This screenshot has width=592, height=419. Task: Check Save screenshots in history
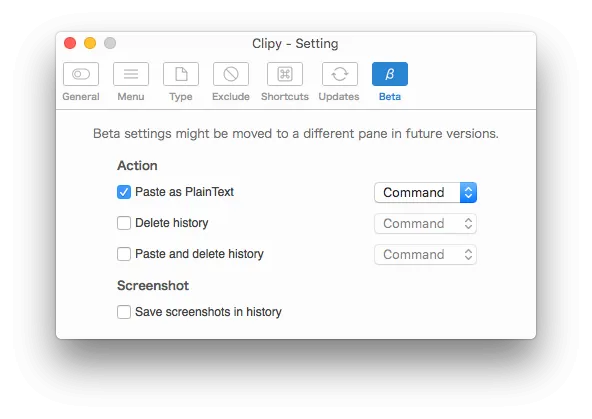[x=124, y=312]
